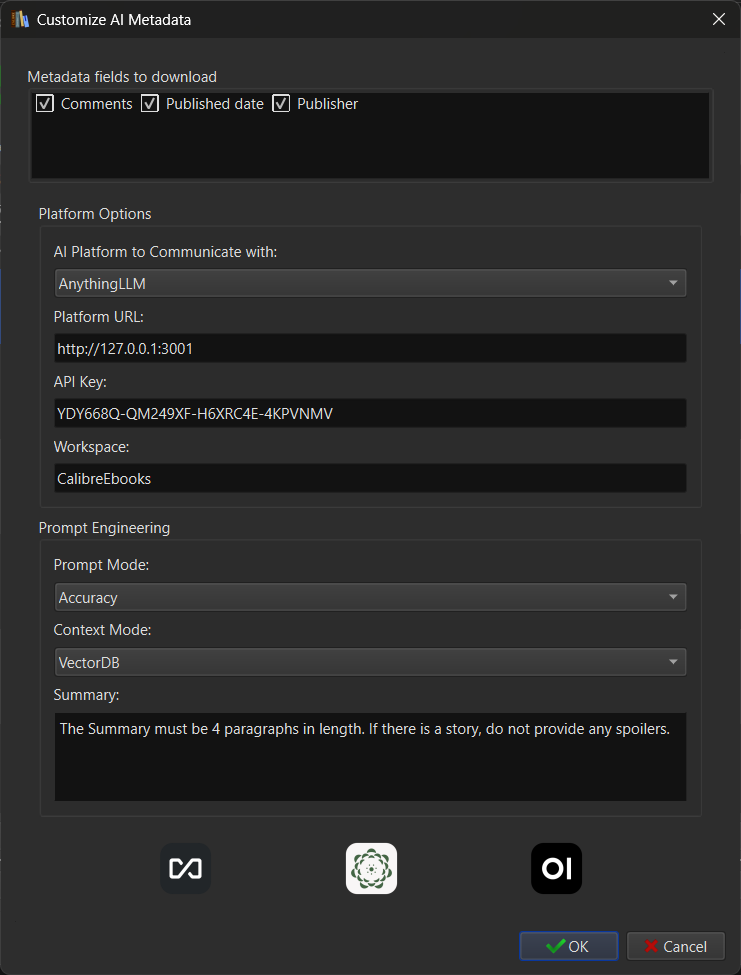The width and height of the screenshot is (741, 975).
Task: Click the 'Platform URL:' label
Action: point(99,317)
